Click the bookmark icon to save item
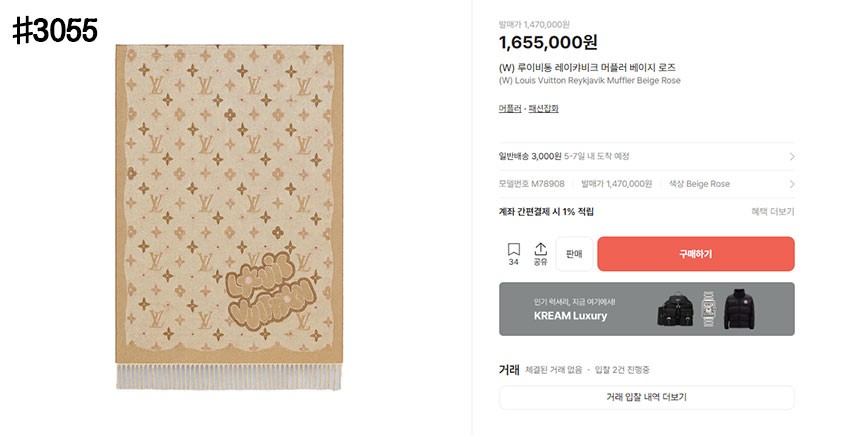The width and height of the screenshot is (860, 436). point(513,250)
